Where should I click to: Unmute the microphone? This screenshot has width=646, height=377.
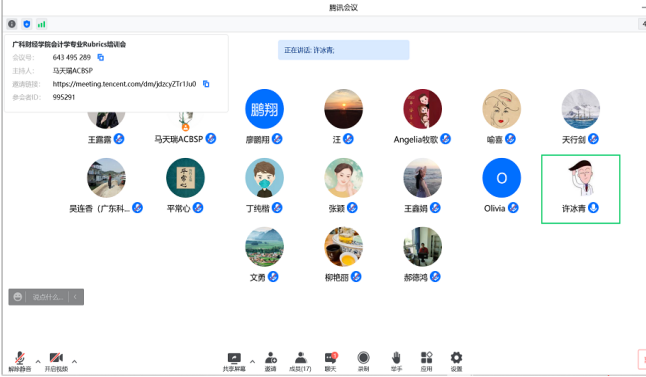coord(20,362)
